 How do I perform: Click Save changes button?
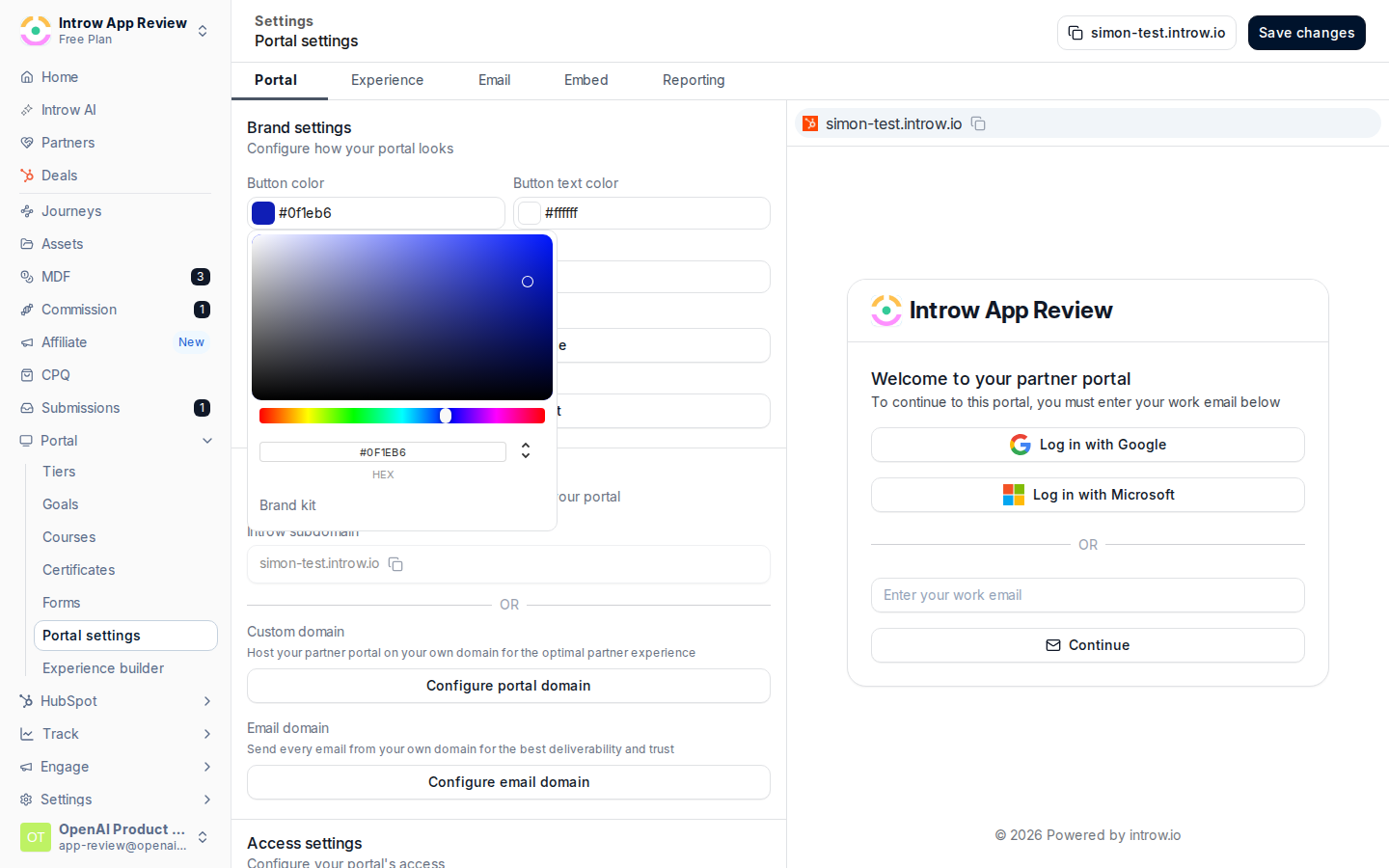pos(1306,33)
